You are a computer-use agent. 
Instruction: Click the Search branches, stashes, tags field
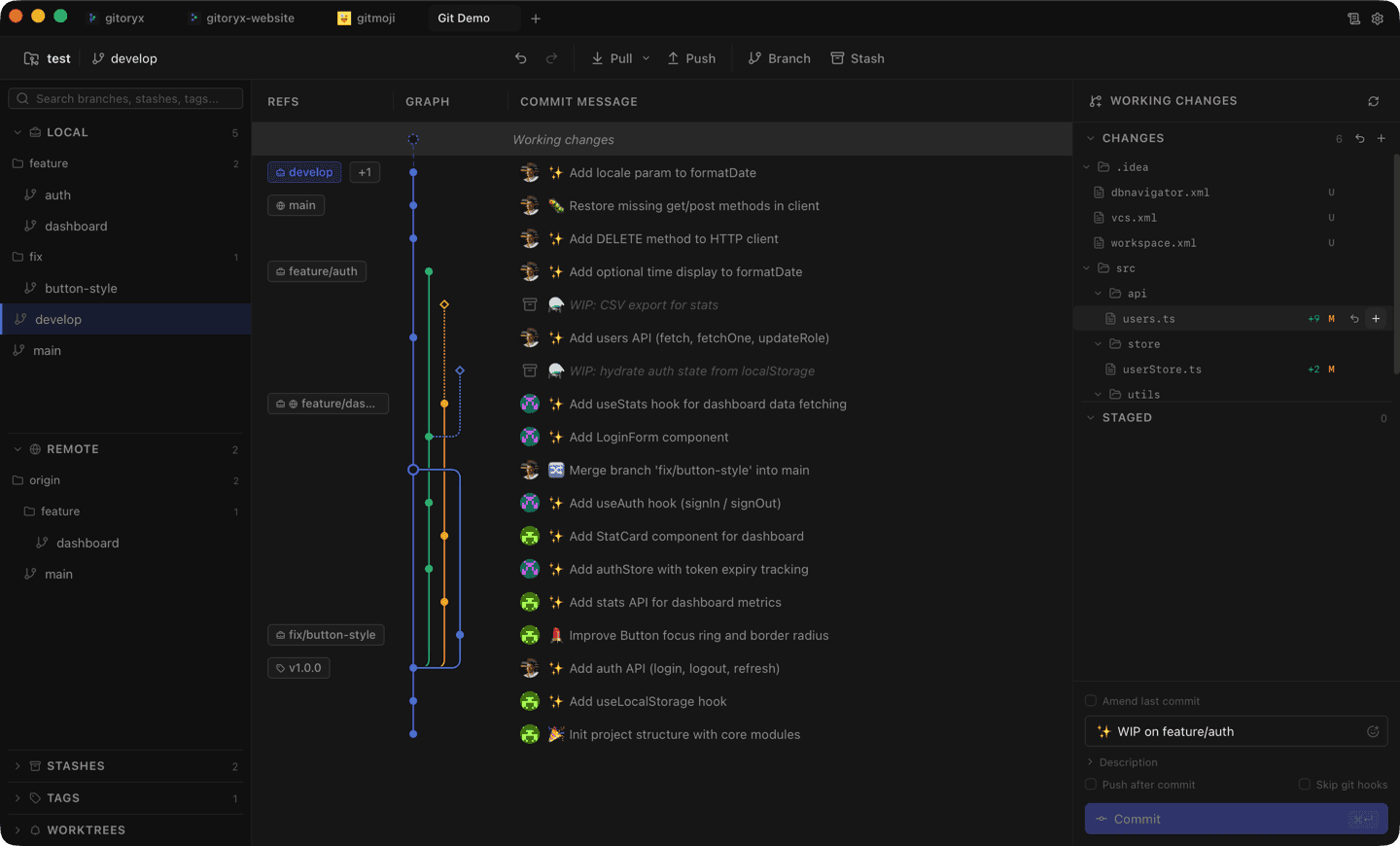point(125,98)
